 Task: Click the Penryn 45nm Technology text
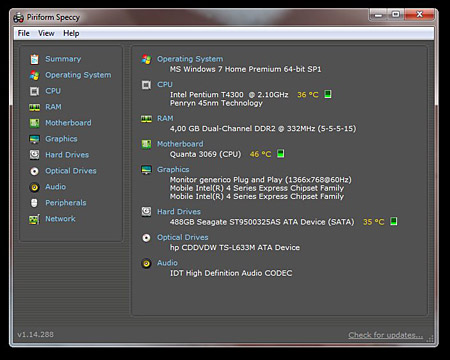216,103
